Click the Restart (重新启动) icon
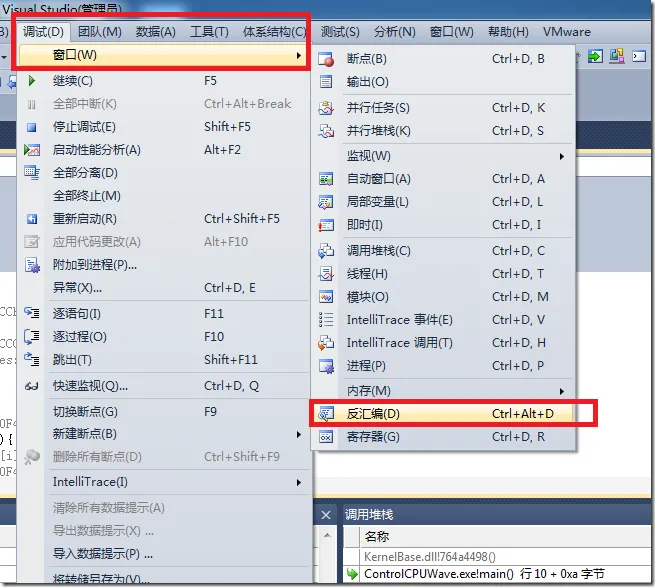 (x=32, y=219)
